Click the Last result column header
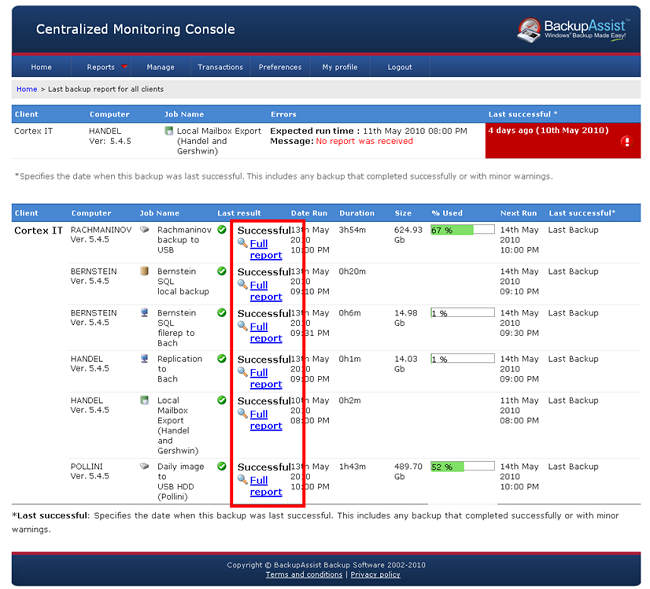Viewport: 650px width, 589px height. tap(239, 213)
